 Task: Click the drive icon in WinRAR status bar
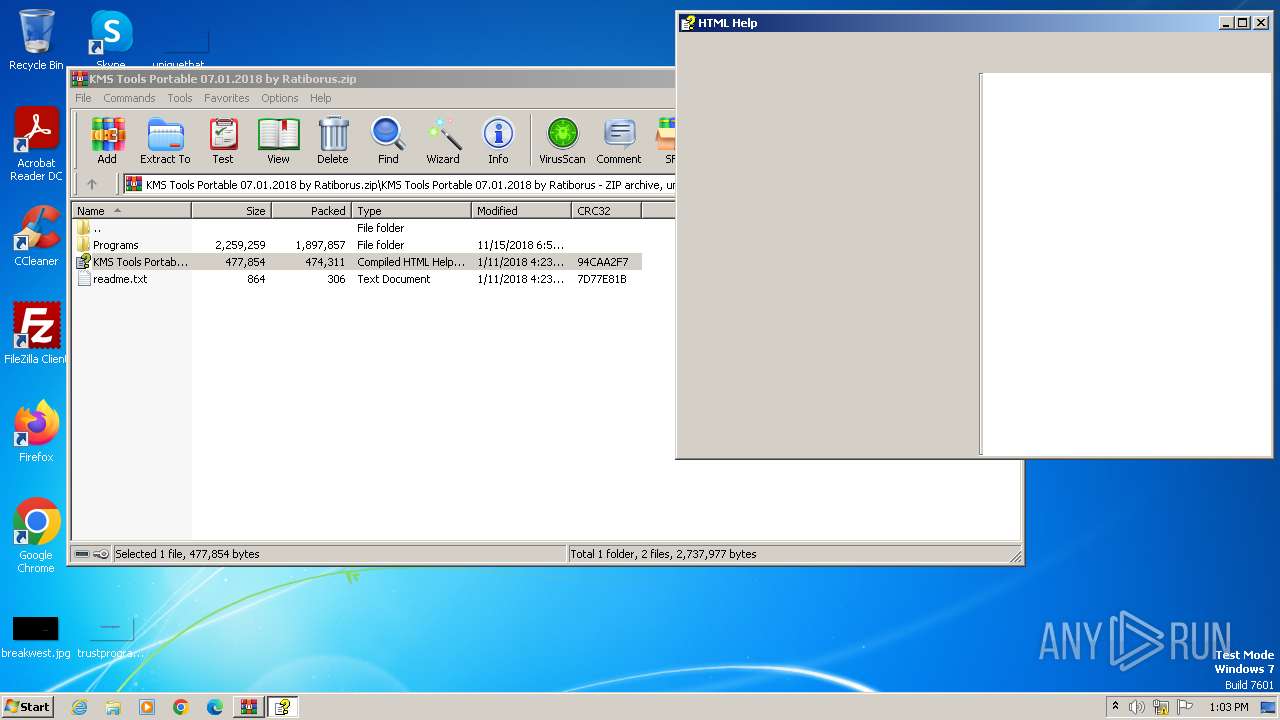pyautogui.click(x=82, y=554)
